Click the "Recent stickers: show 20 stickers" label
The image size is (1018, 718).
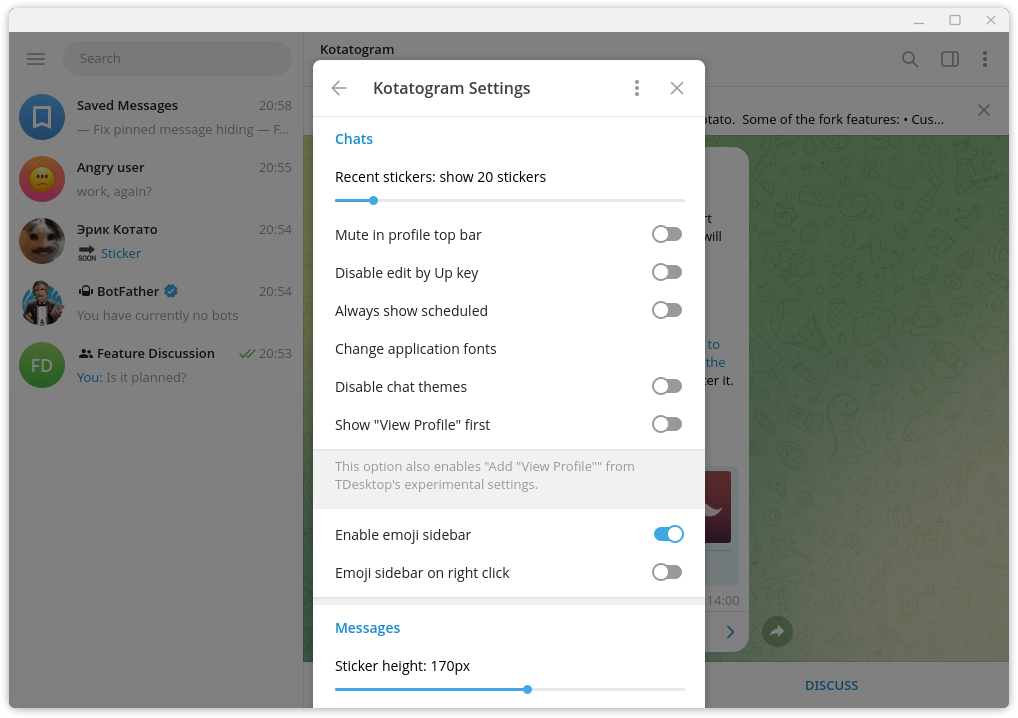coord(440,177)
